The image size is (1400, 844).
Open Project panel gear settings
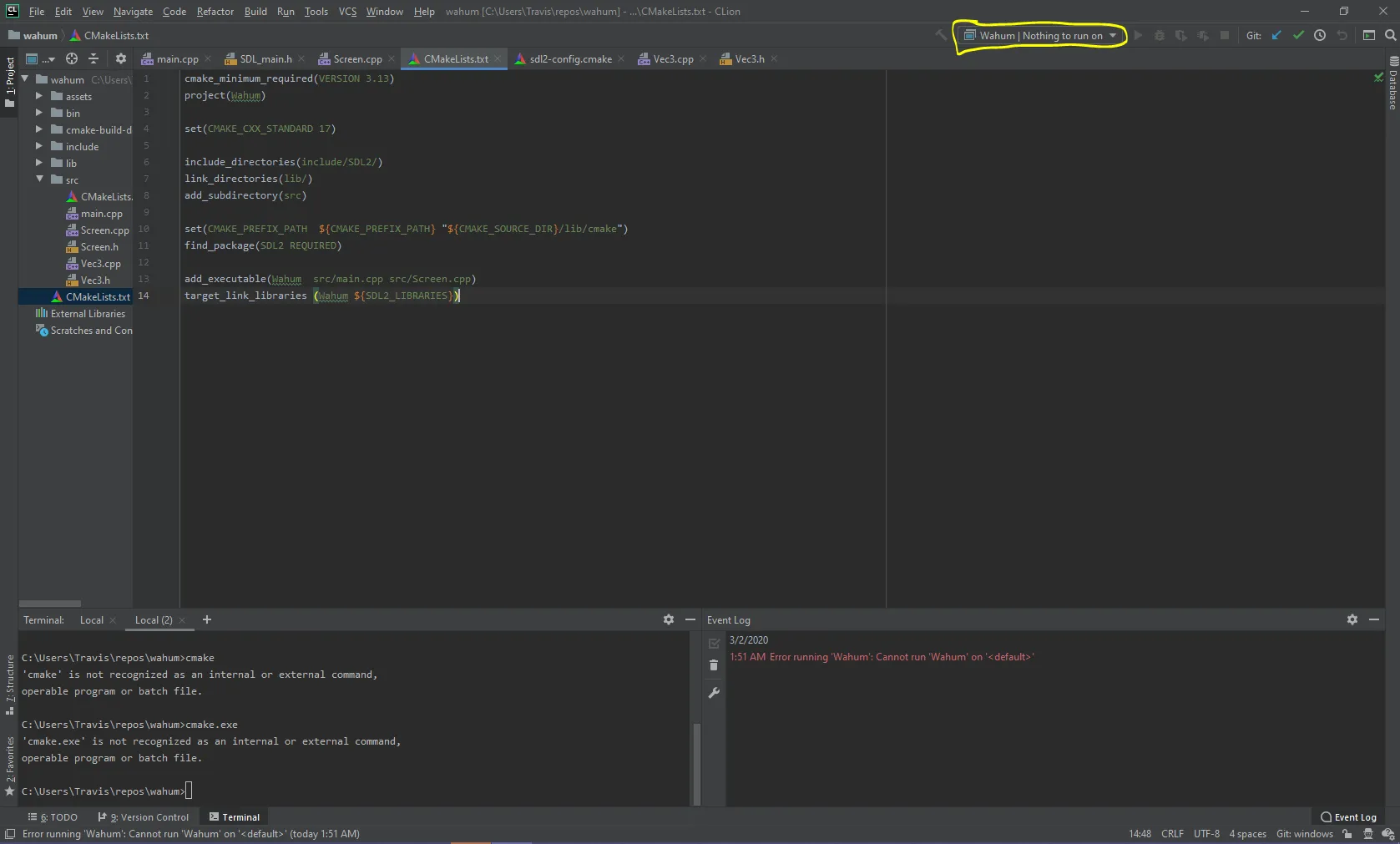(x=121, y=58)
